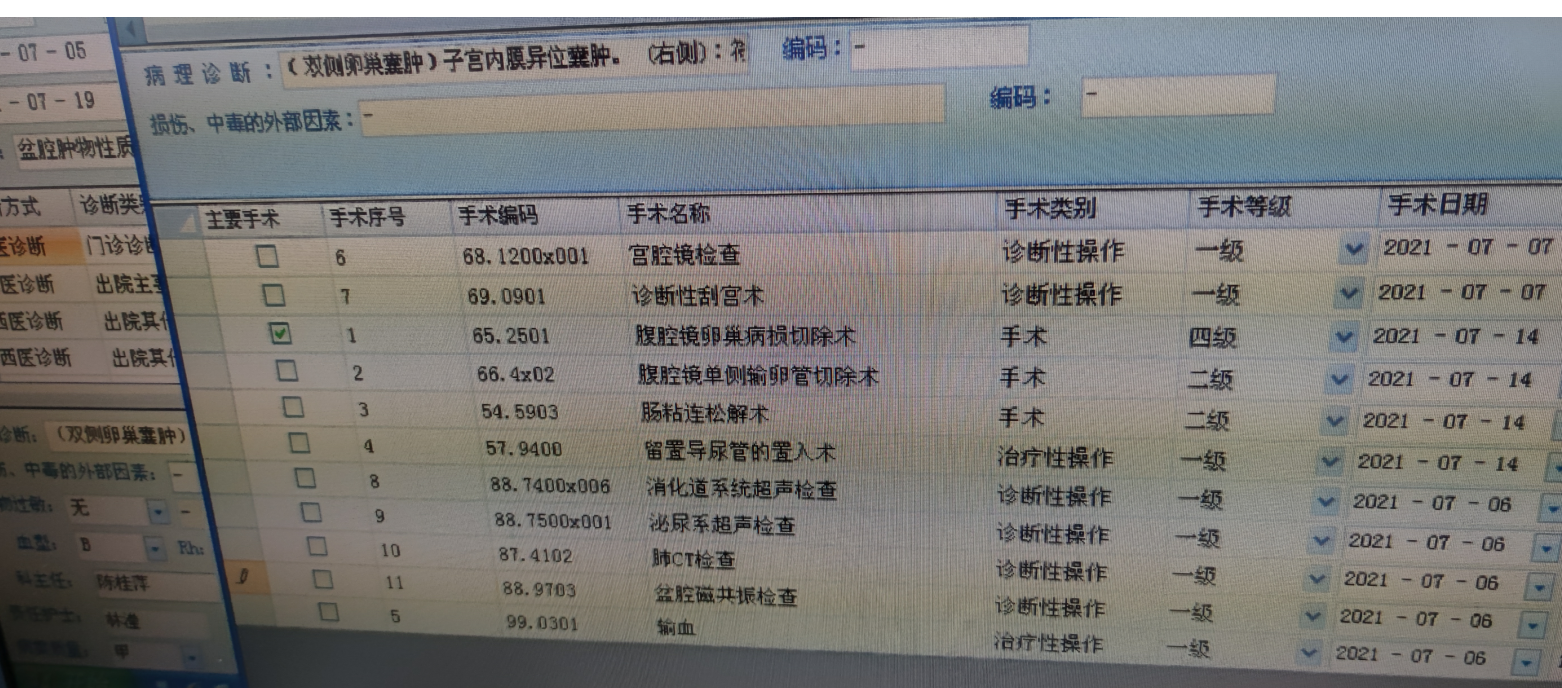Click code cell 54.5903
Screen dimensions: 1562x688
[x=520, y=411]
